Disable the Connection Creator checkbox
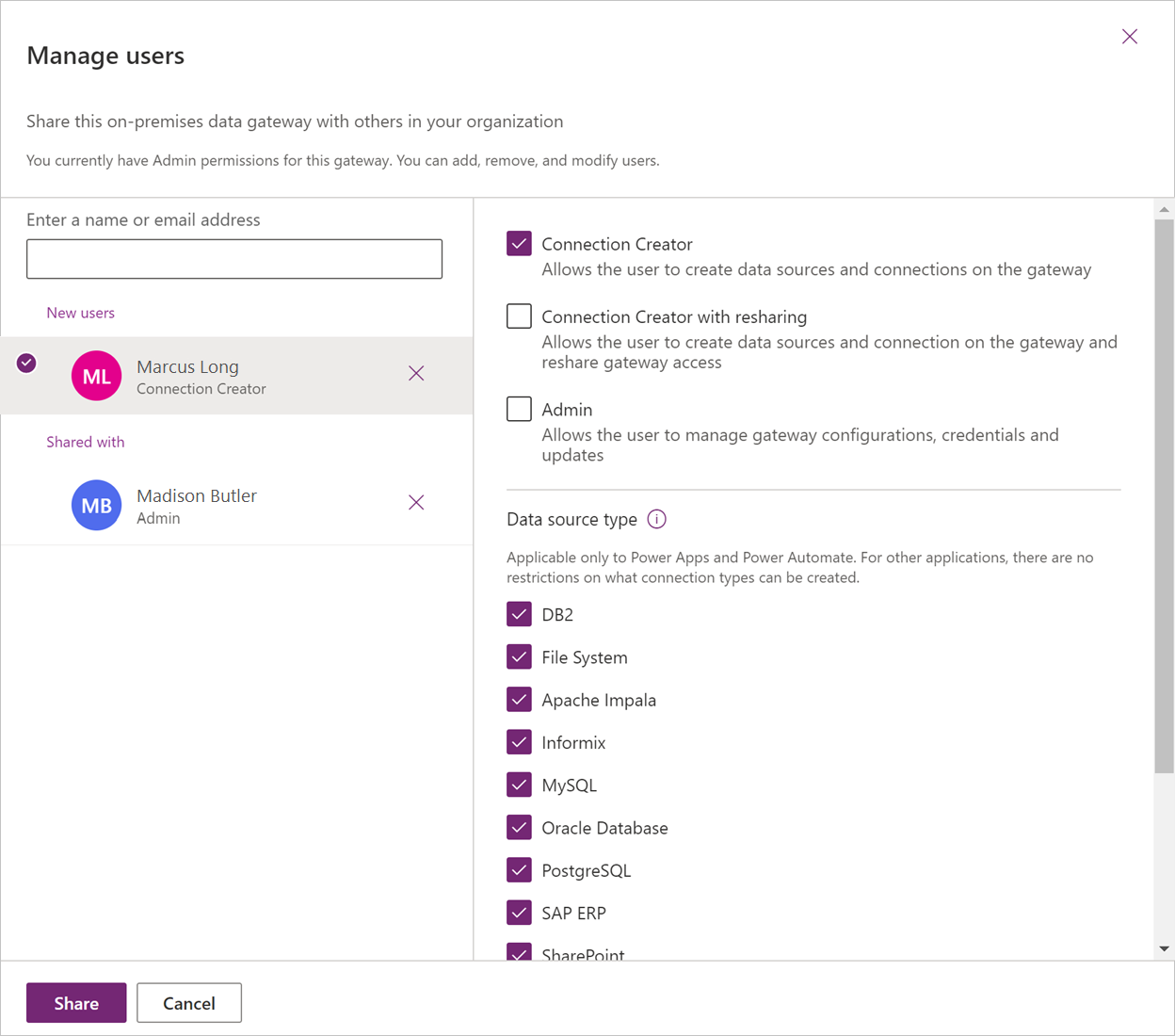The width and height of the screenshot is (1175, 1036). coord(519,243)
